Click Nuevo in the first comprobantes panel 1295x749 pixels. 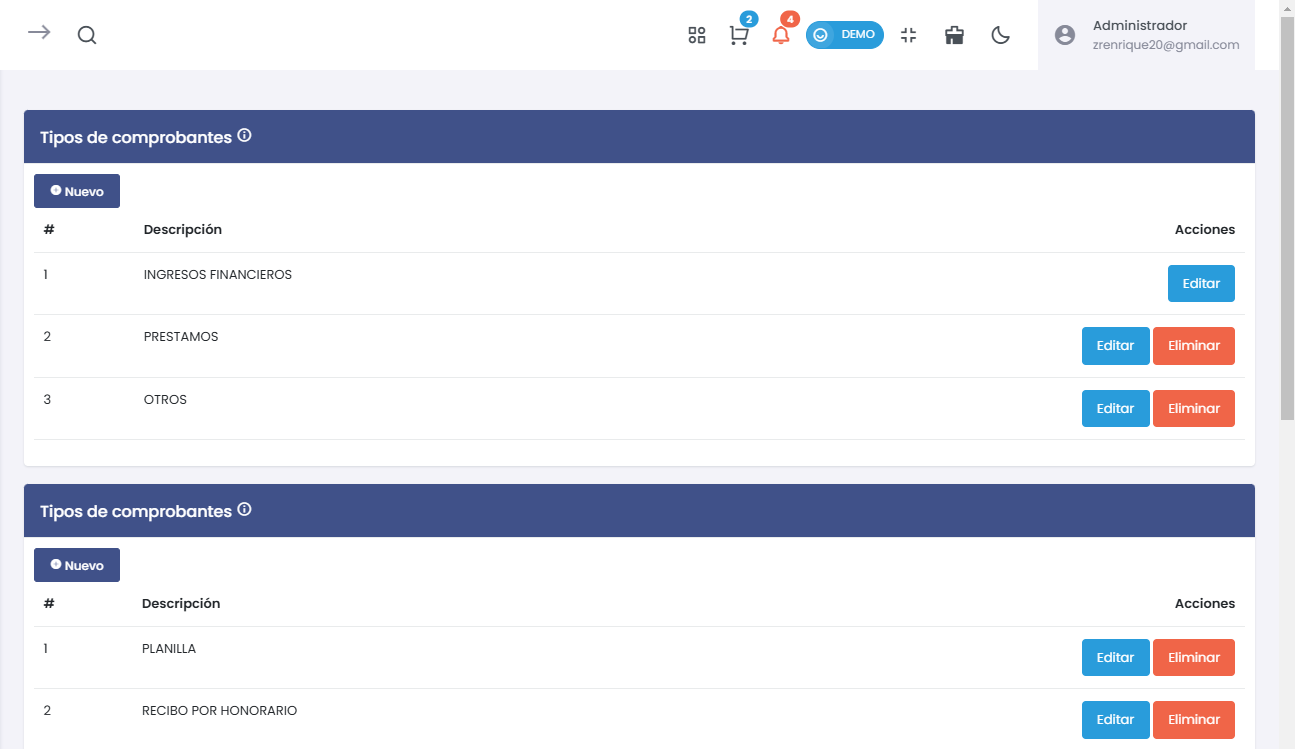pyautogui.click(x=77, y=191)
